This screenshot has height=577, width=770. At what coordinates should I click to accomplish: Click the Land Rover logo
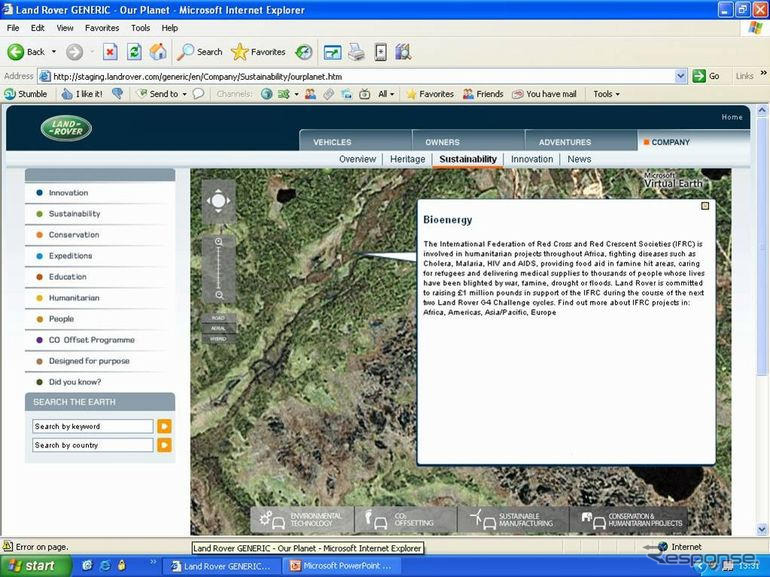66,129
